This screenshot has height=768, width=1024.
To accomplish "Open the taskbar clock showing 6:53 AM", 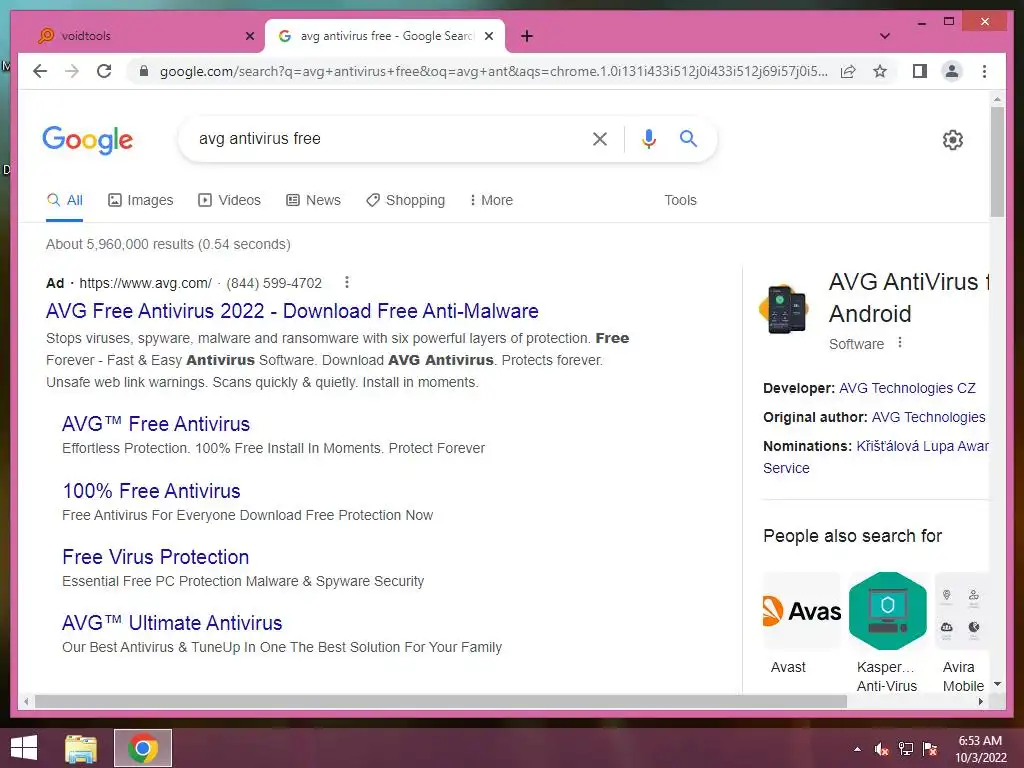I will (x=980, y=749).
